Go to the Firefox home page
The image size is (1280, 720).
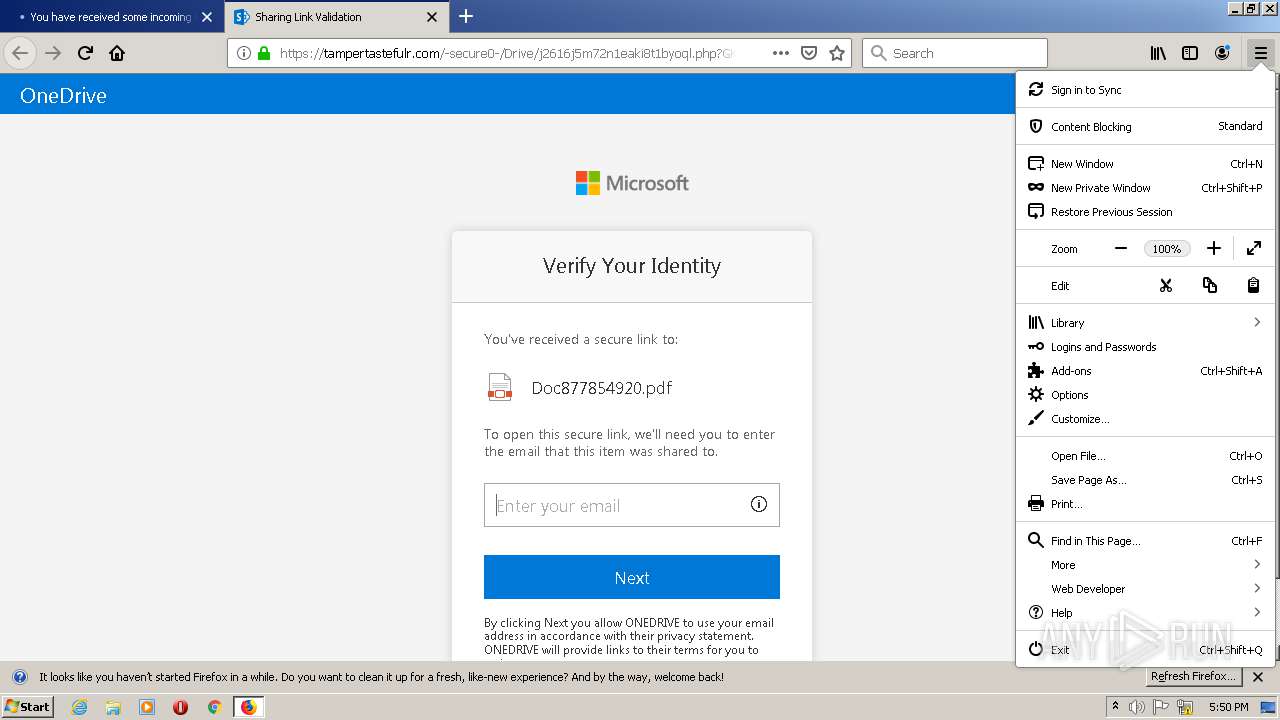tap(117, 53)
